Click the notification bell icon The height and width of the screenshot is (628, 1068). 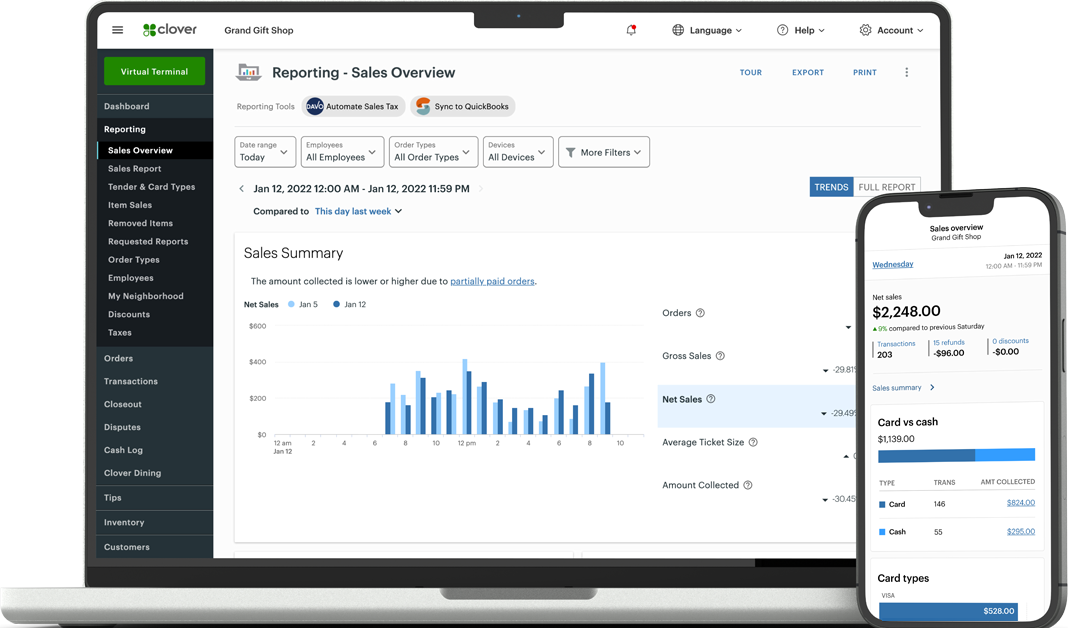[631, 30]
